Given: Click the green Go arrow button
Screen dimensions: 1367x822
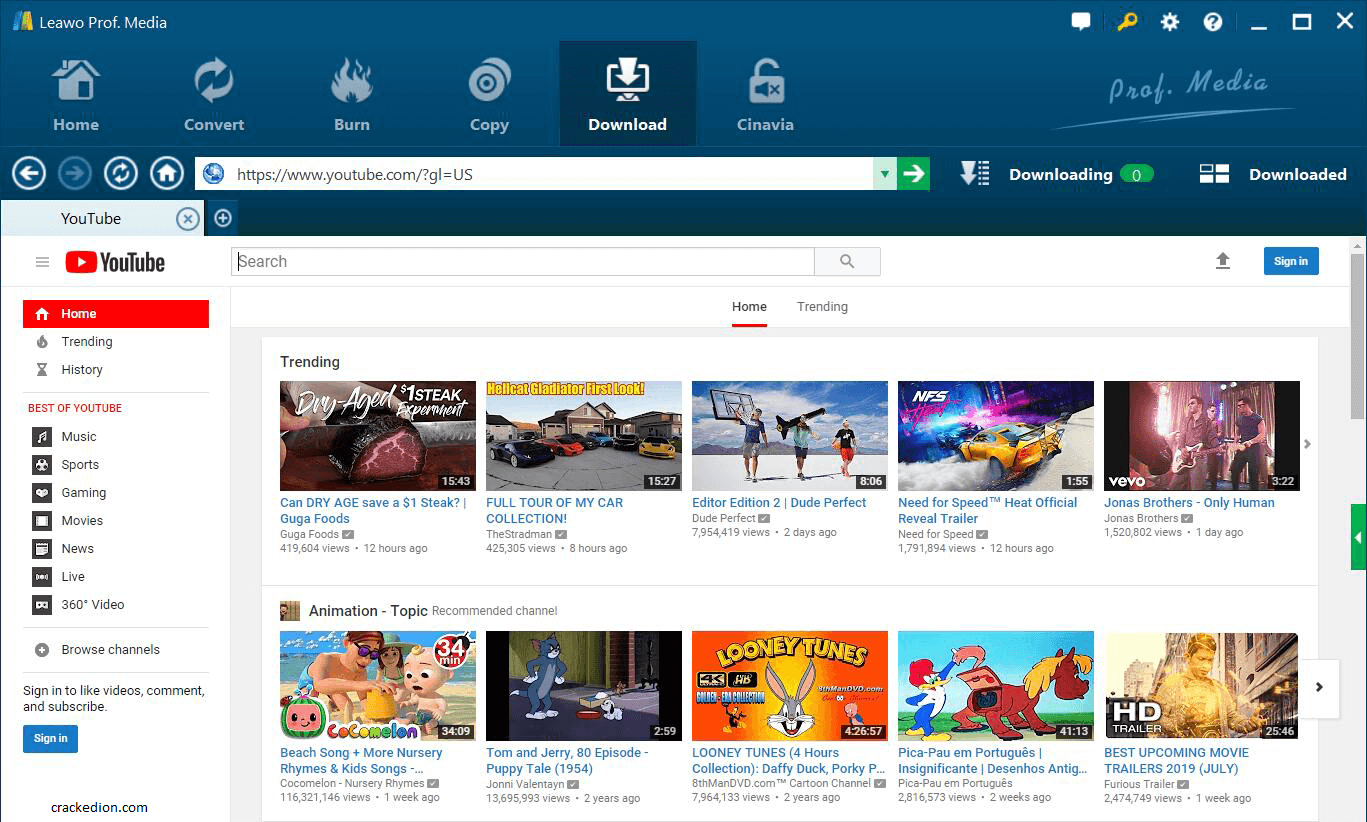Looking at the screenshot, I should [913, 174].
